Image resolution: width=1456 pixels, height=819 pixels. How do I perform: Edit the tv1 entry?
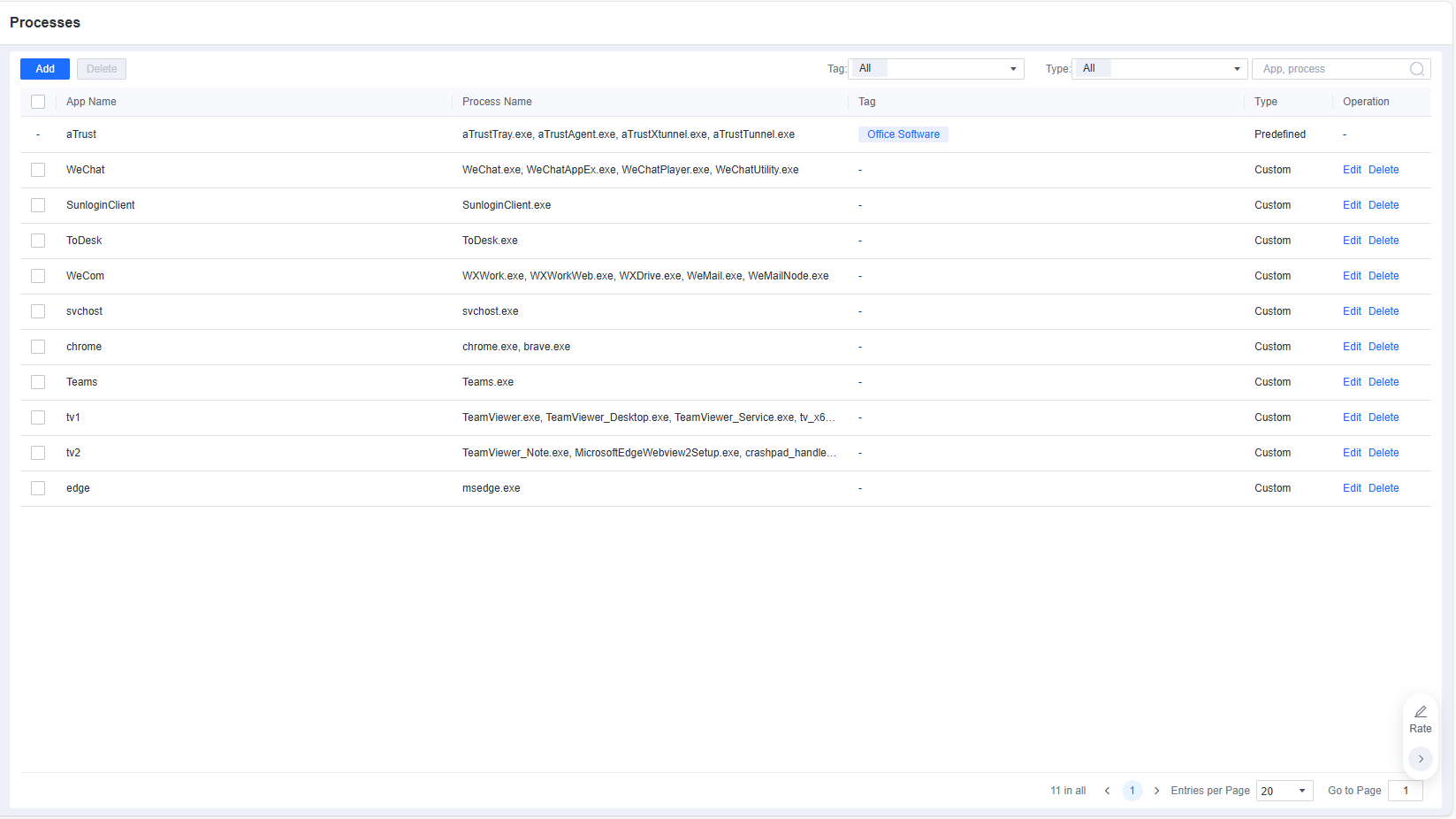pyautogui.click(x=1352, y=417)
